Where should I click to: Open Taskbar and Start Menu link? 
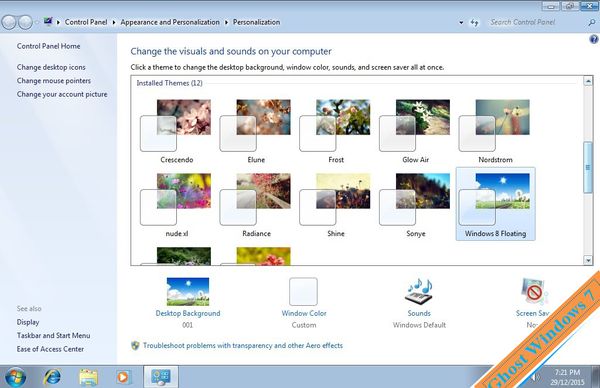54,336
